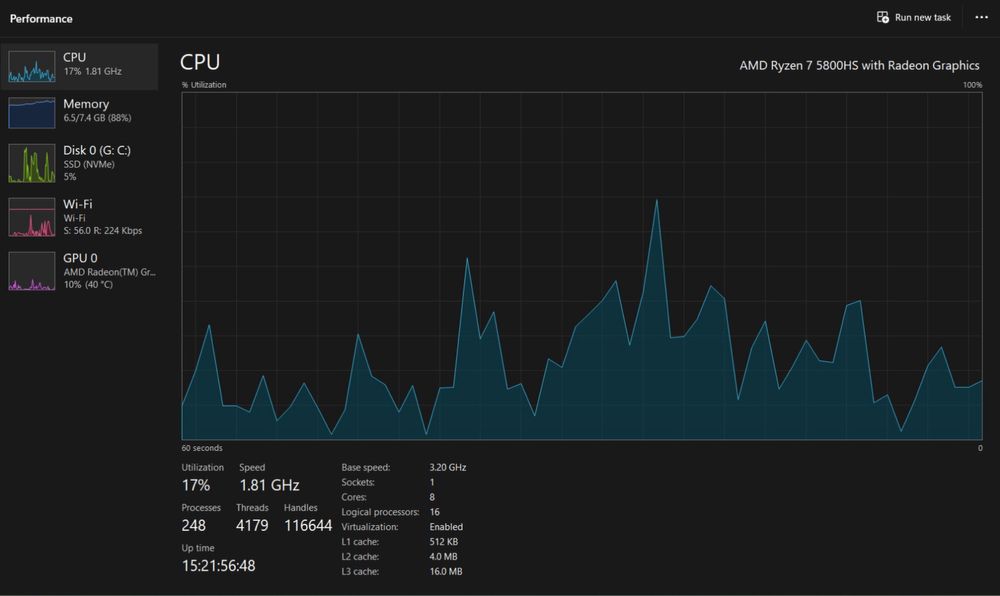Click the AMD Ryzen 7 5800HS processor name
This screenshot has width=1000, height=596.
pyautogui.click(x=859, y=65)
